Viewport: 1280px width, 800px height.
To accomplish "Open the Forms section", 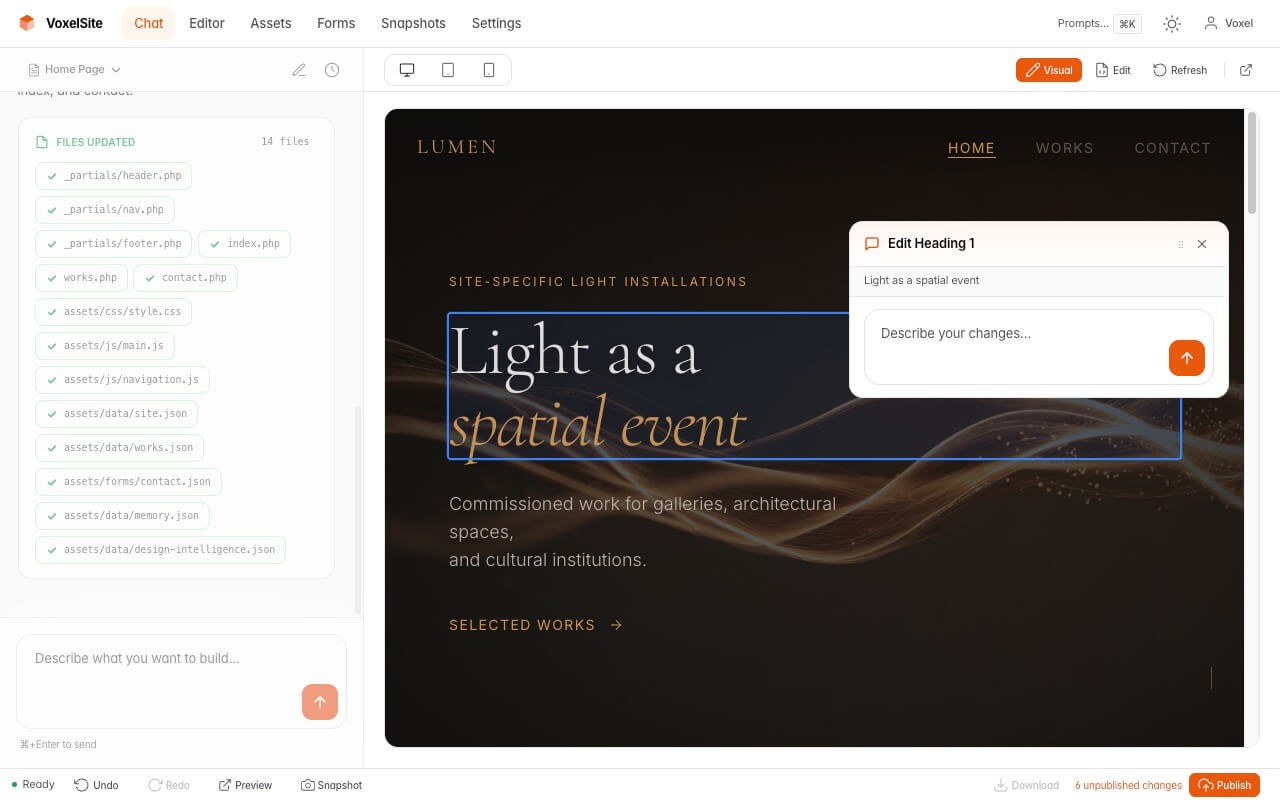I will 335,23.
